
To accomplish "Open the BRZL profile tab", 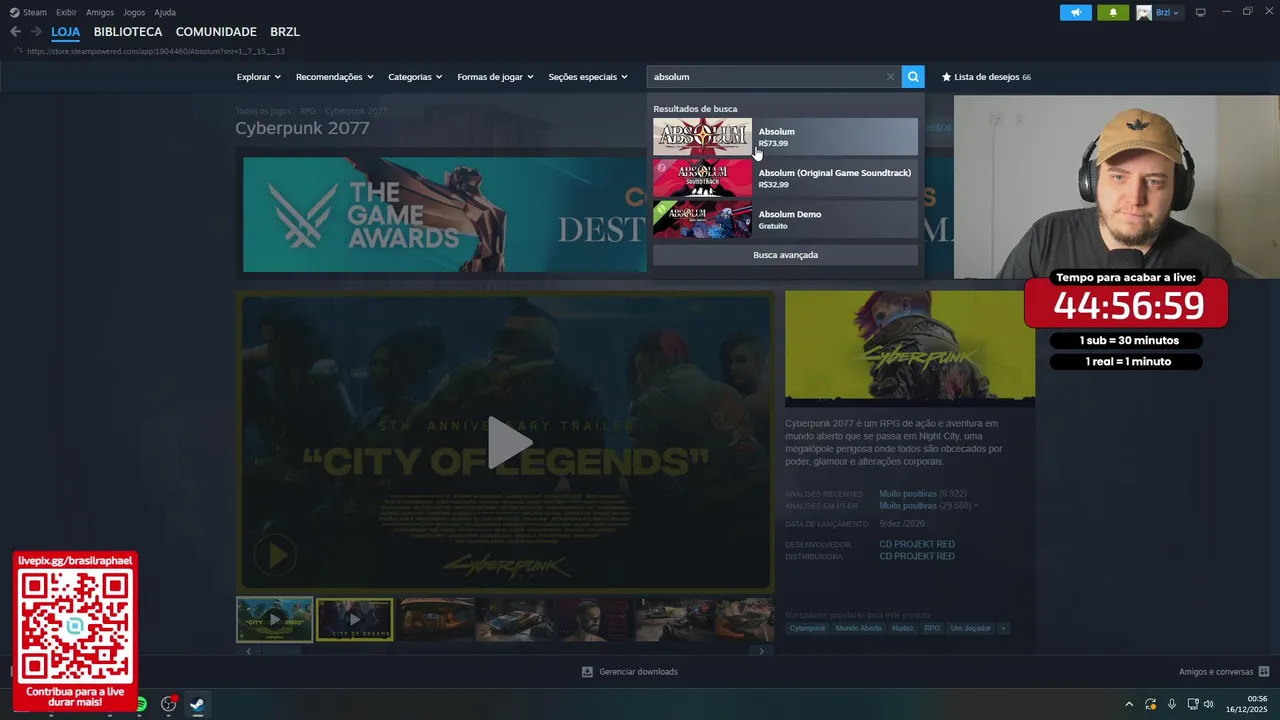I will pyautogui.click(x=285, y=32).
